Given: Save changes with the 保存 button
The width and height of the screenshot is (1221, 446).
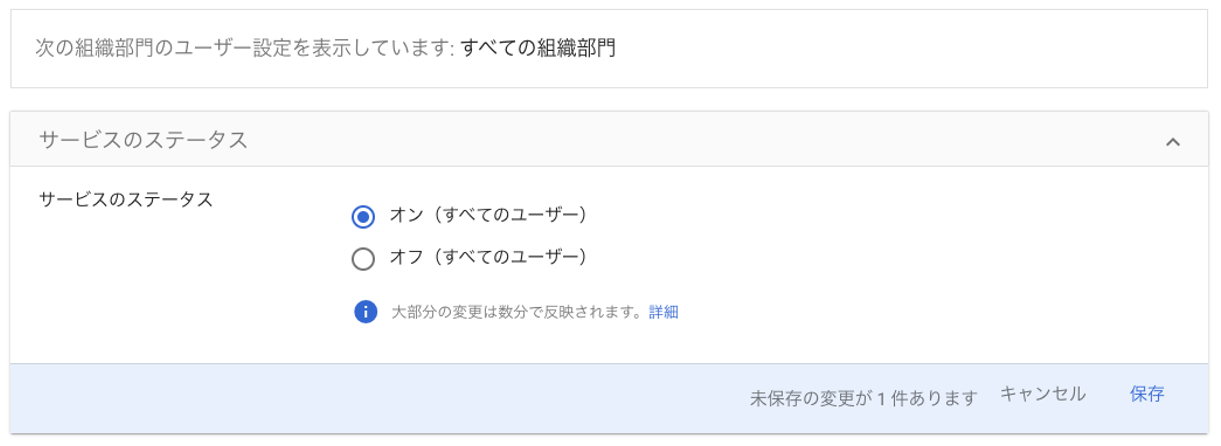Looking at the screenshot, I should coord(1147,394).
